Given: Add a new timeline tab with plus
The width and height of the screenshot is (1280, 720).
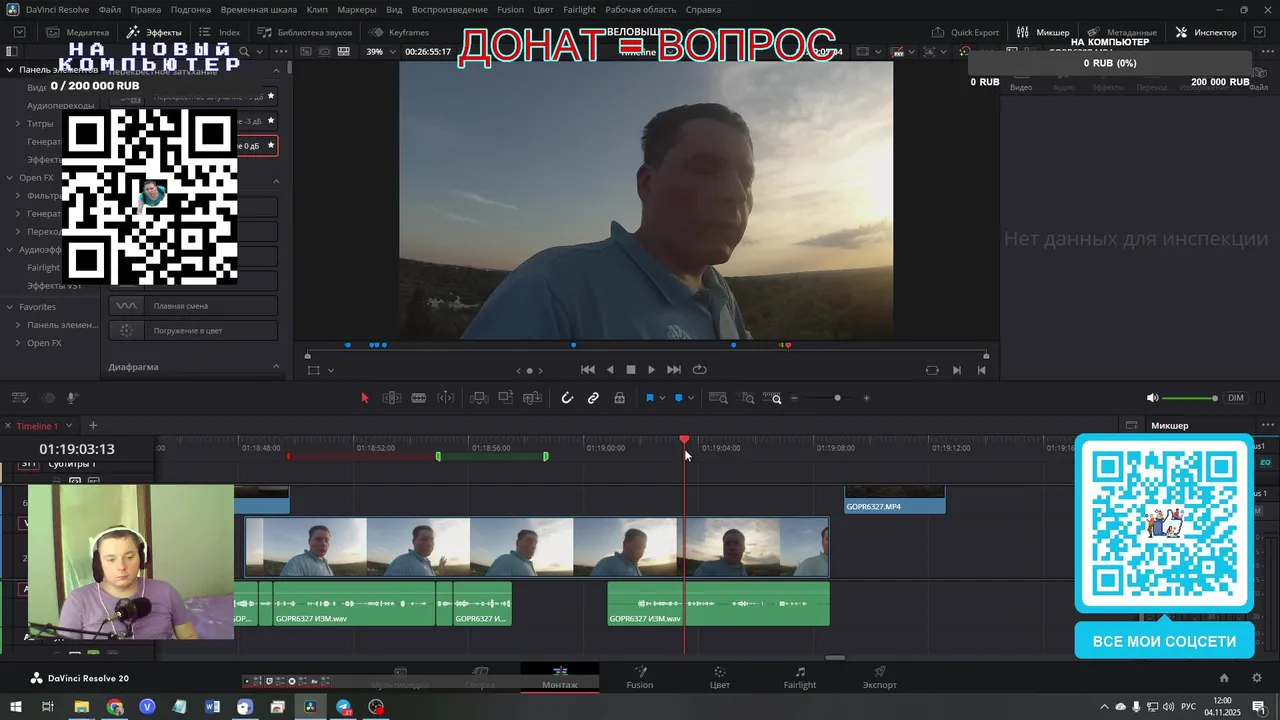Looking at the screenshot, I should (93, 426).
